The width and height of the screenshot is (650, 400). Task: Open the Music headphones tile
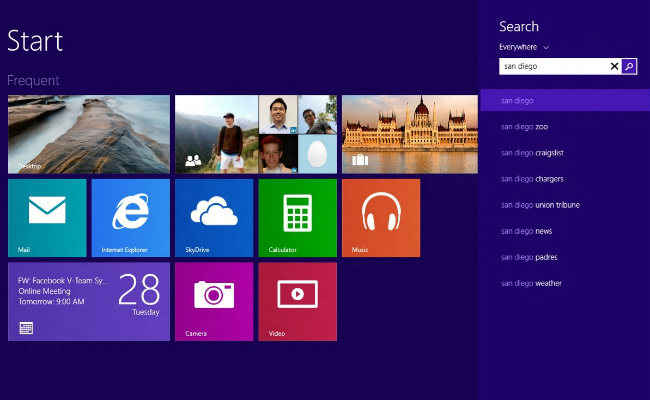(x=381, y=218)
